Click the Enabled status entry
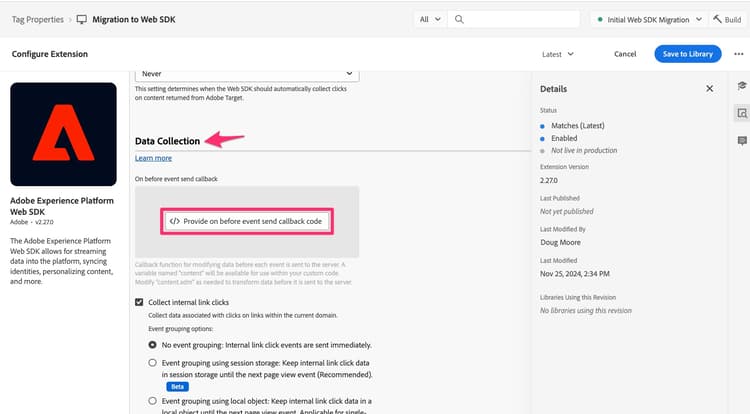Screen dimensions: 750x414 tap(564, 138)
